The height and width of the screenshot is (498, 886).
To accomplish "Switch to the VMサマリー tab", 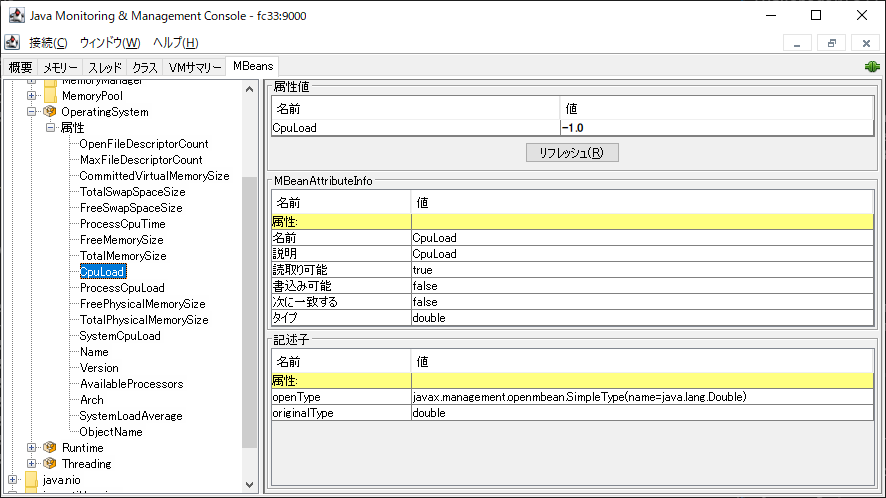I will click(195, 67).
